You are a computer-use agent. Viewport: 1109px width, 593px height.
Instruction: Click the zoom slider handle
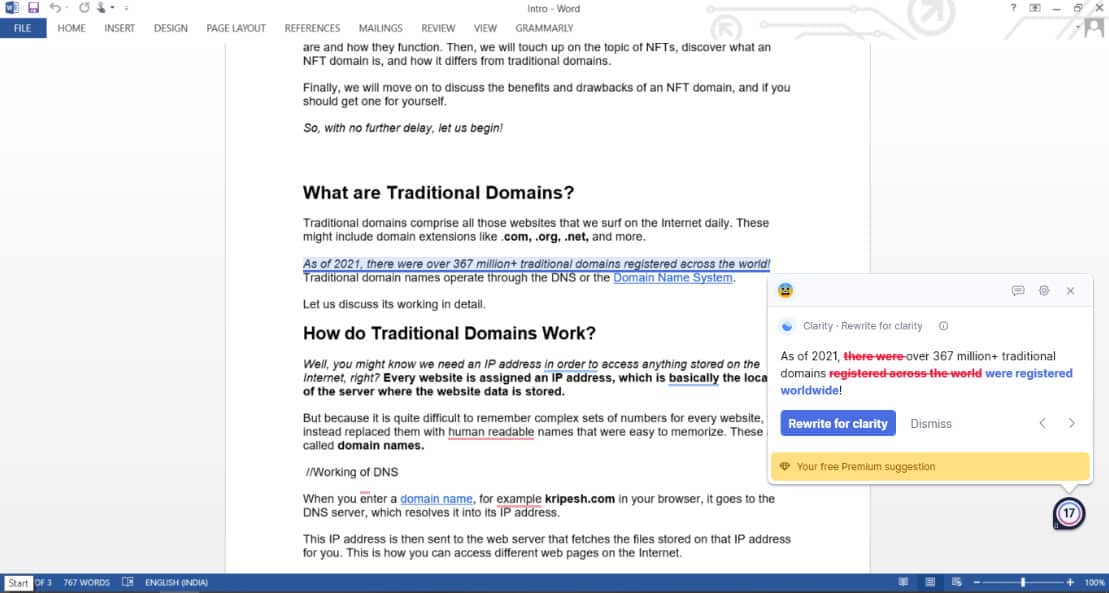click(x=1022, y=582)
